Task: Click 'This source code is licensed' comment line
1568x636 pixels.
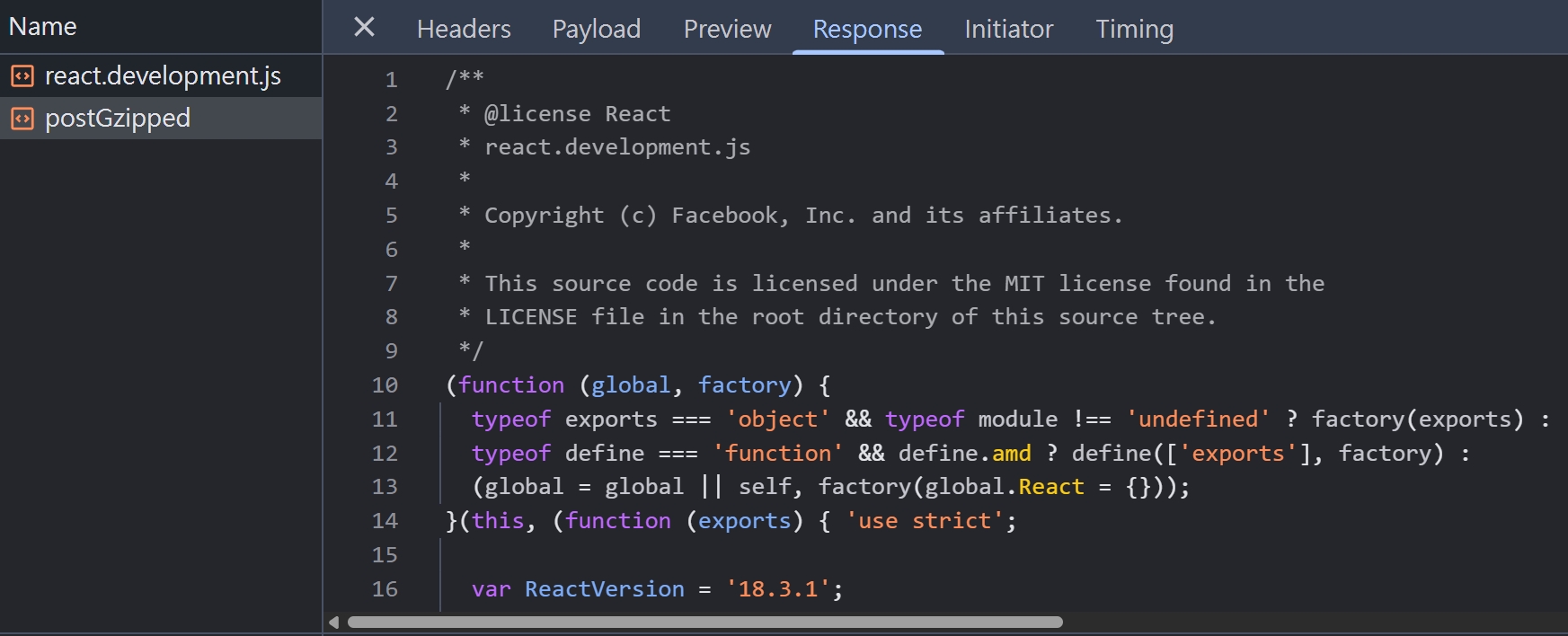Action: (891, 284)
